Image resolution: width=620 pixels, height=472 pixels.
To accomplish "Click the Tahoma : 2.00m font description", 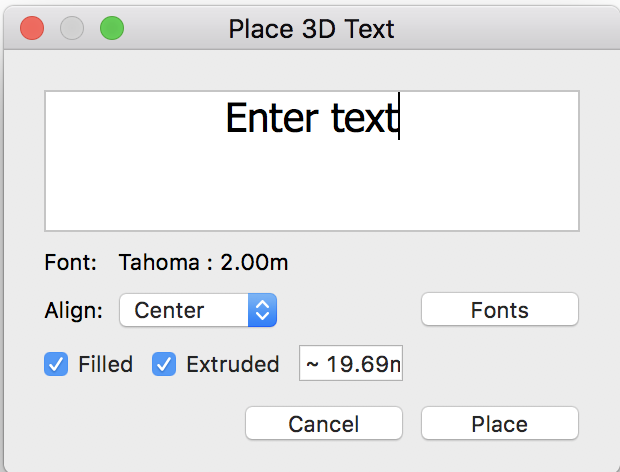I will [x=203, y=263].
